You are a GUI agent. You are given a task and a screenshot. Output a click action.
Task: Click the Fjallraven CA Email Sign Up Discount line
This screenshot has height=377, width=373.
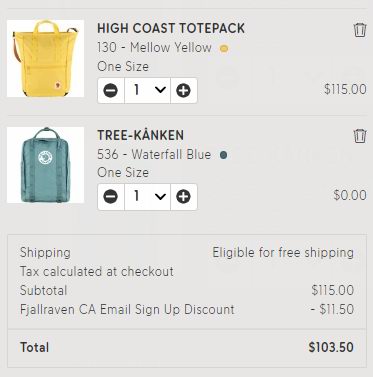[187, 309]
